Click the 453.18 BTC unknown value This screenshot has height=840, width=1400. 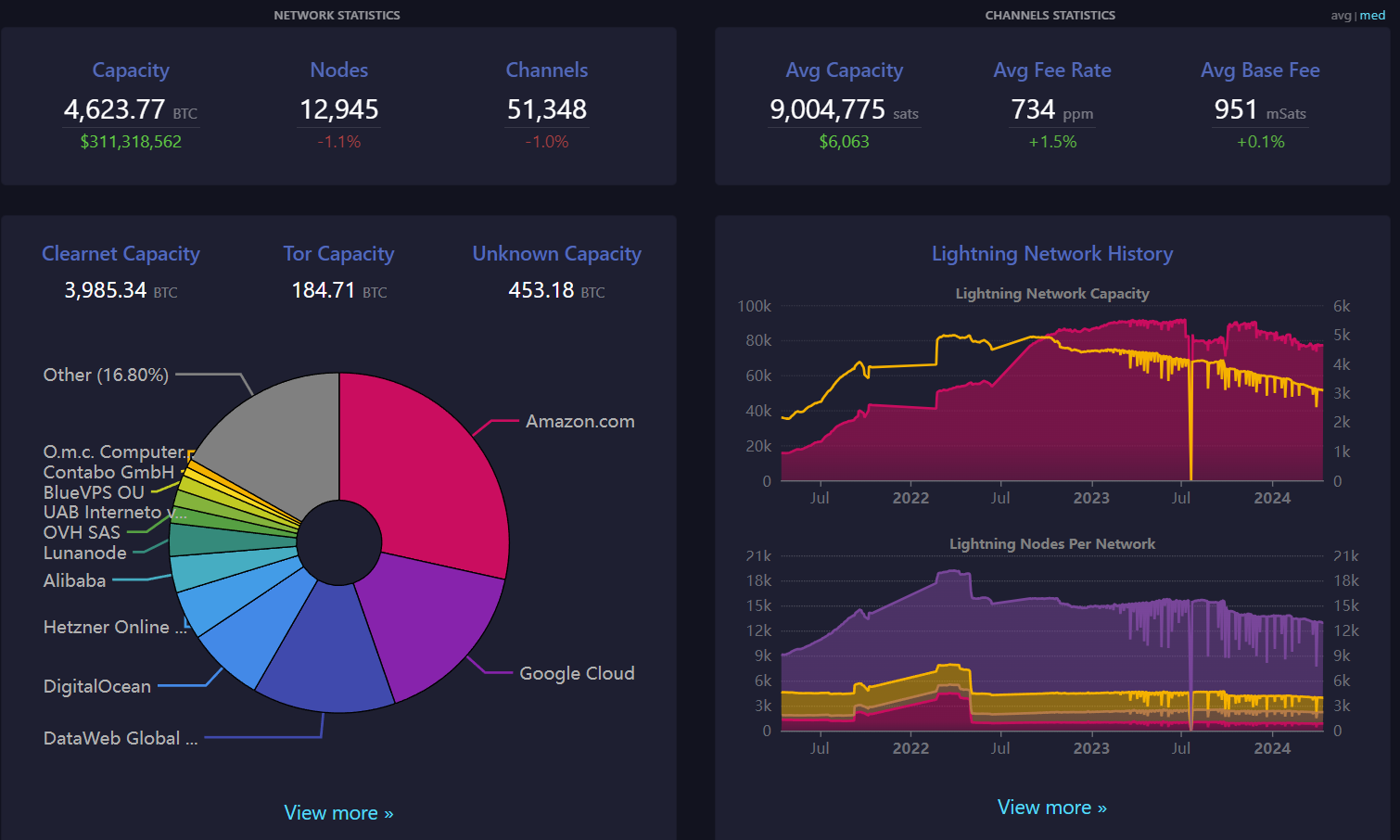tap(556, 291)
